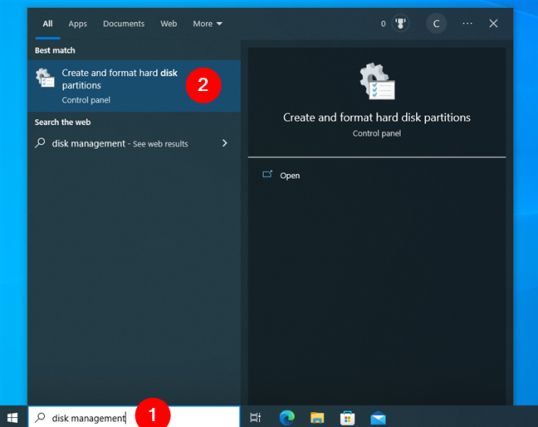The width and height of the screenshot is (538, 427).
Task: Open Microsoft Store from the taskbar
Action: [347, 418]
